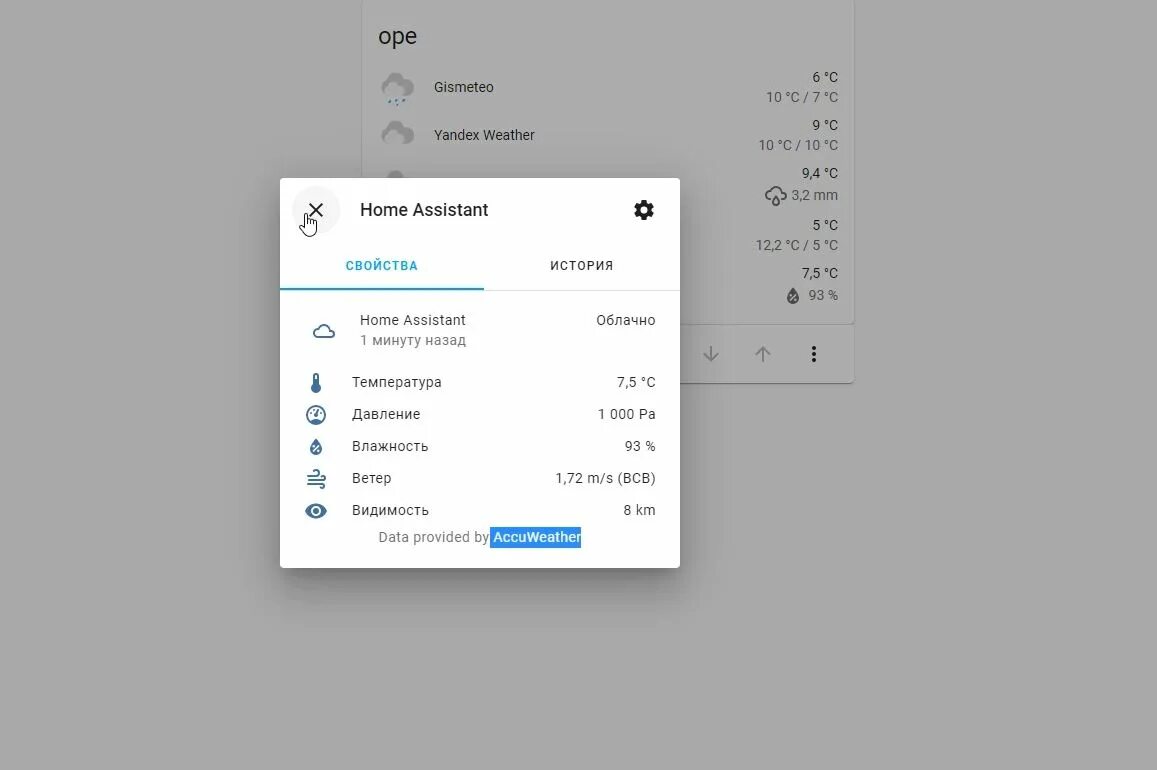Click the '9 °C' Yandex temperature
Viewport: 1157px width, 770px height.
(x=825, y=125)
